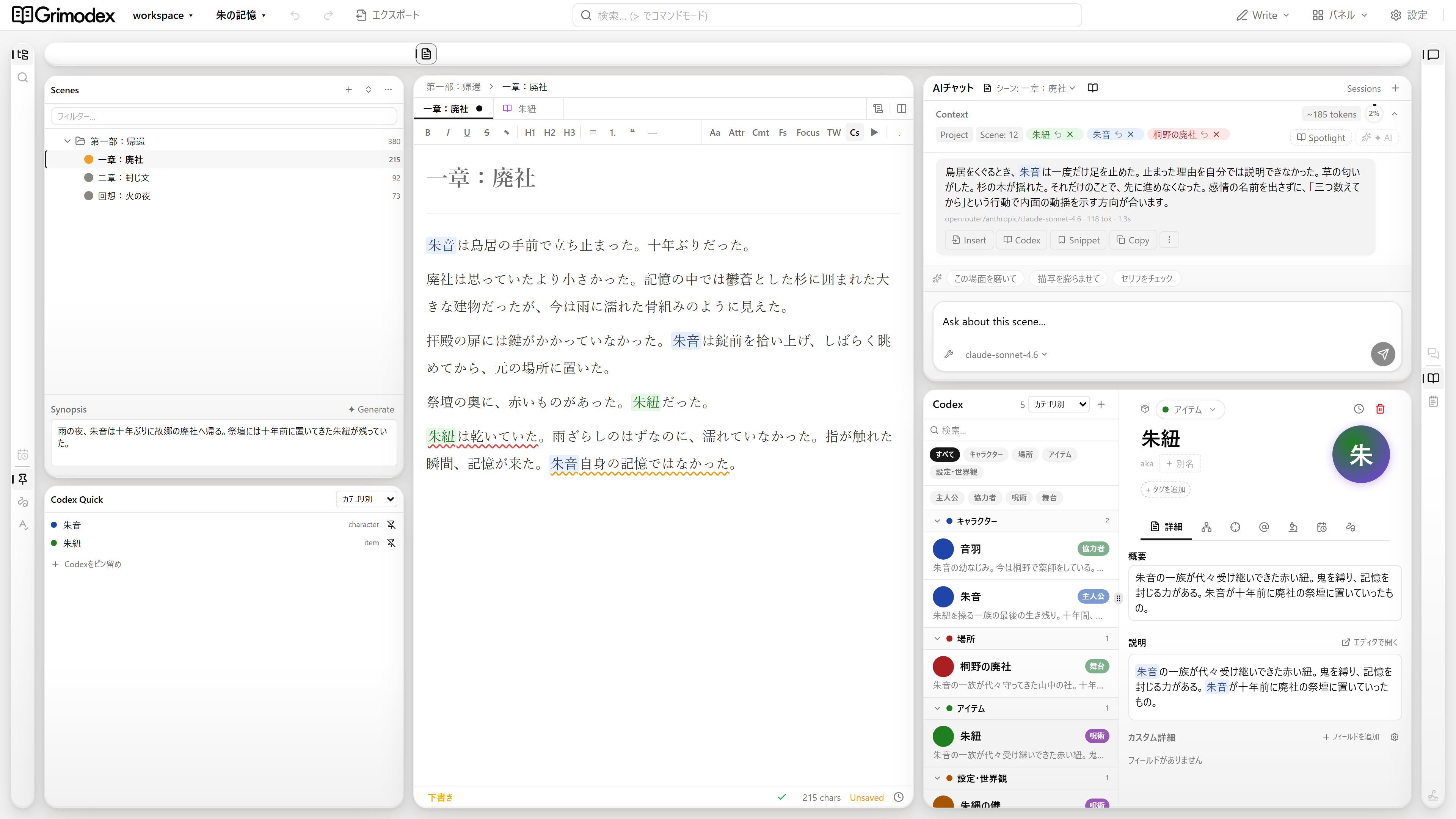This screenshot has width=1456, height=819.
Task: Collapse the 第一部：帰還 folder
Action: pos(67,141)
